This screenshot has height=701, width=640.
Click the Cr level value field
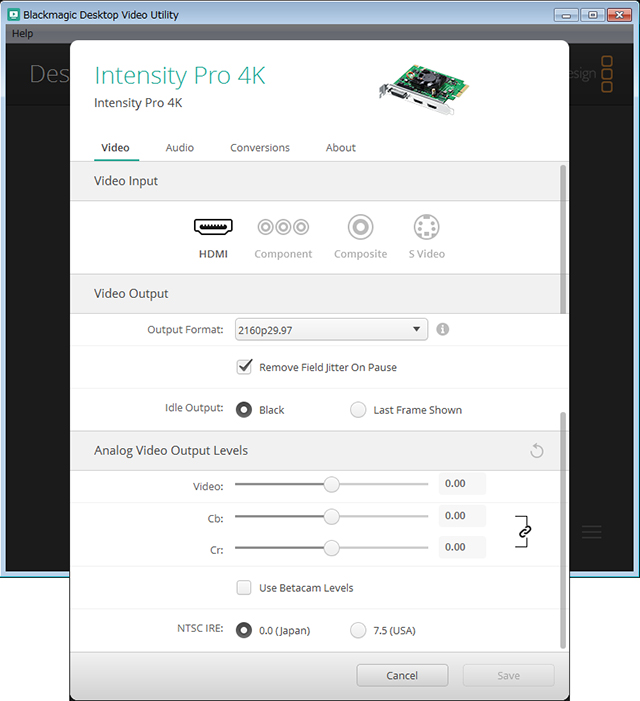(462, 547)
